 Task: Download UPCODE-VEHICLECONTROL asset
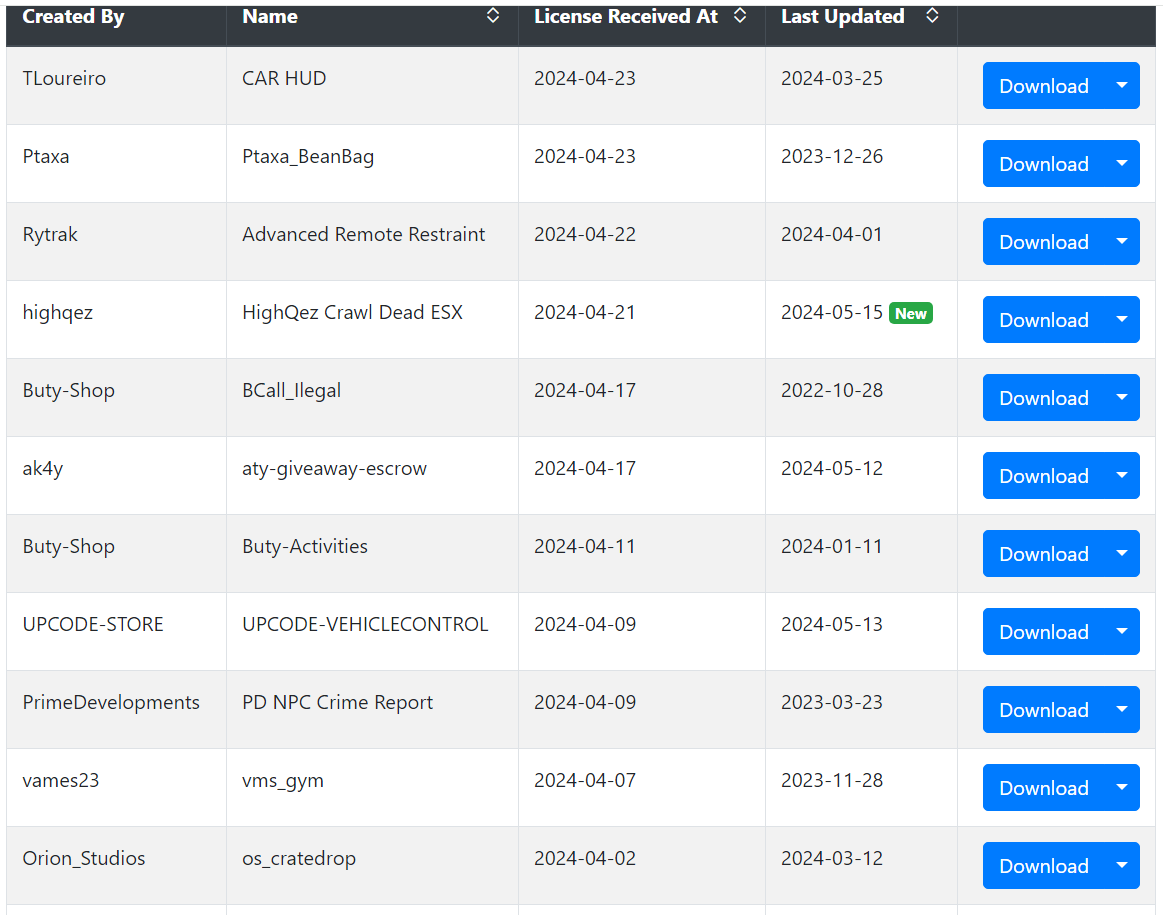(x=1044, y=632)
